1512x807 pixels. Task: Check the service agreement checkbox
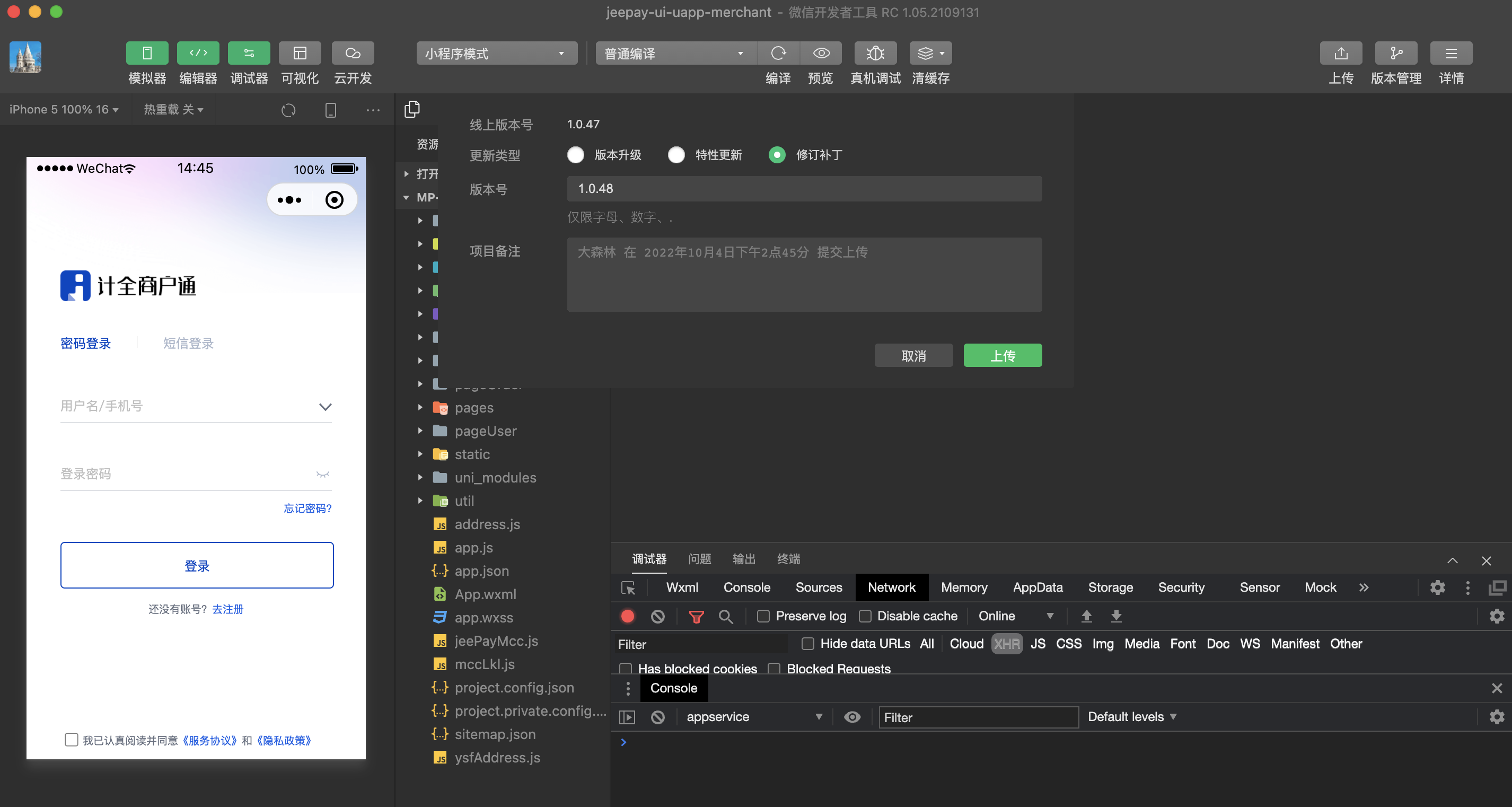(71, 740)
